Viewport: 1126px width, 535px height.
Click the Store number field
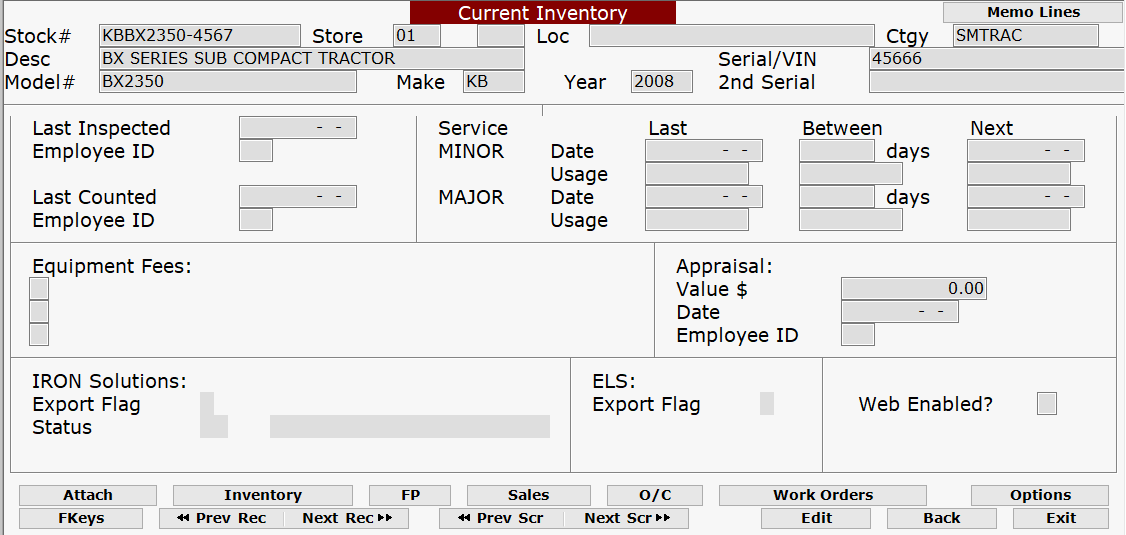[x=417, y=36]
